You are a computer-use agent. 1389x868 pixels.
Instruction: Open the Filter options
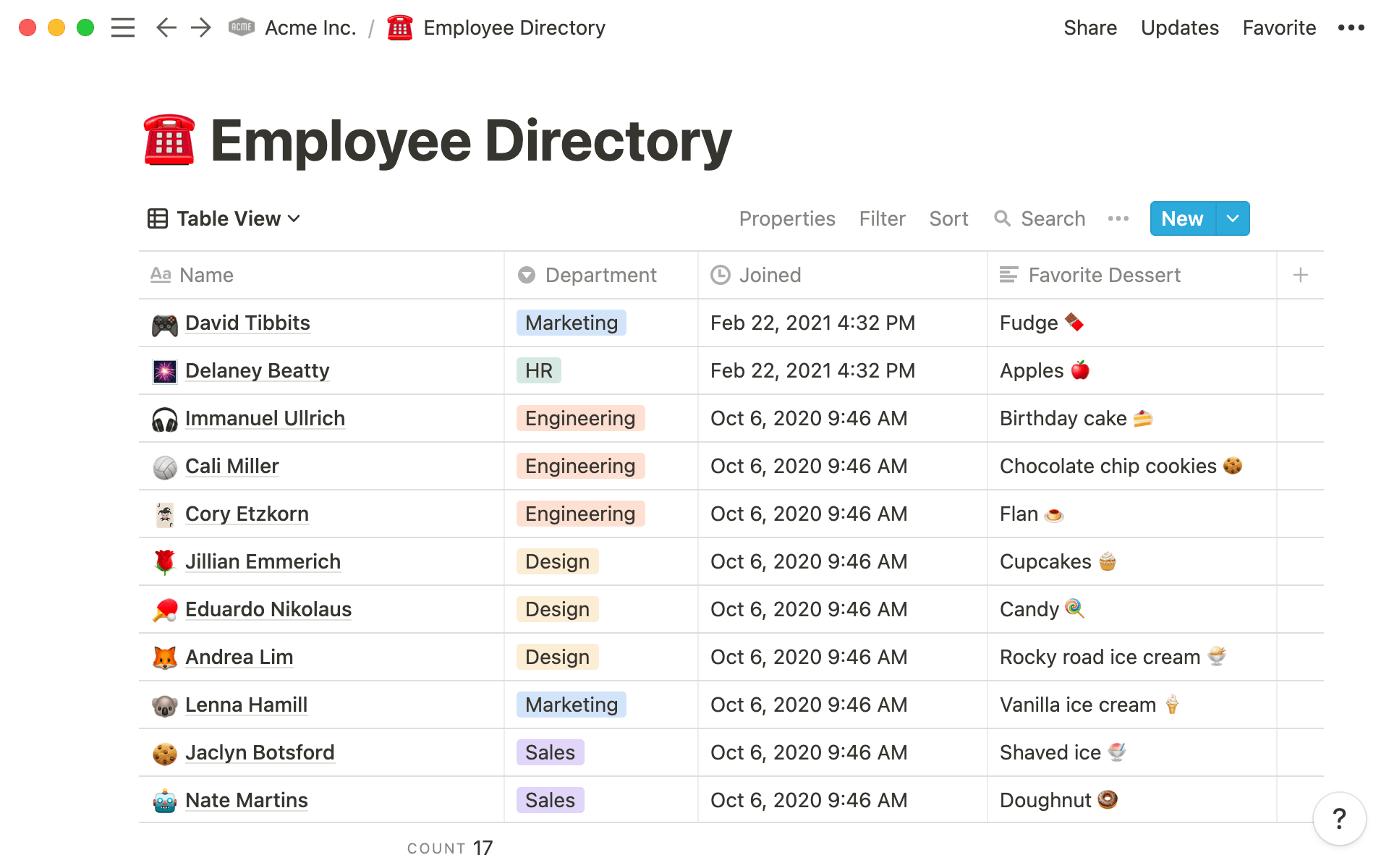pyautogui.click(x=882, y=218)
